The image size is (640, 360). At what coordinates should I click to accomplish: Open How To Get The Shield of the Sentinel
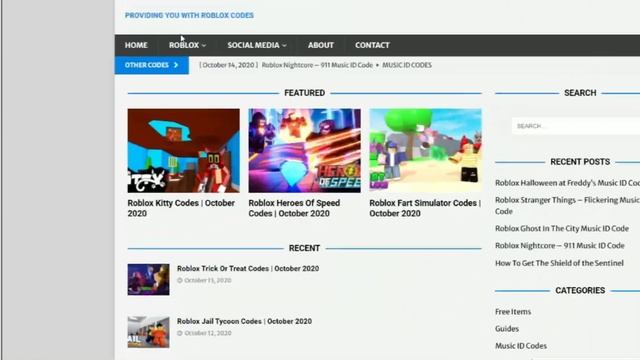click(x=559, y=263)
